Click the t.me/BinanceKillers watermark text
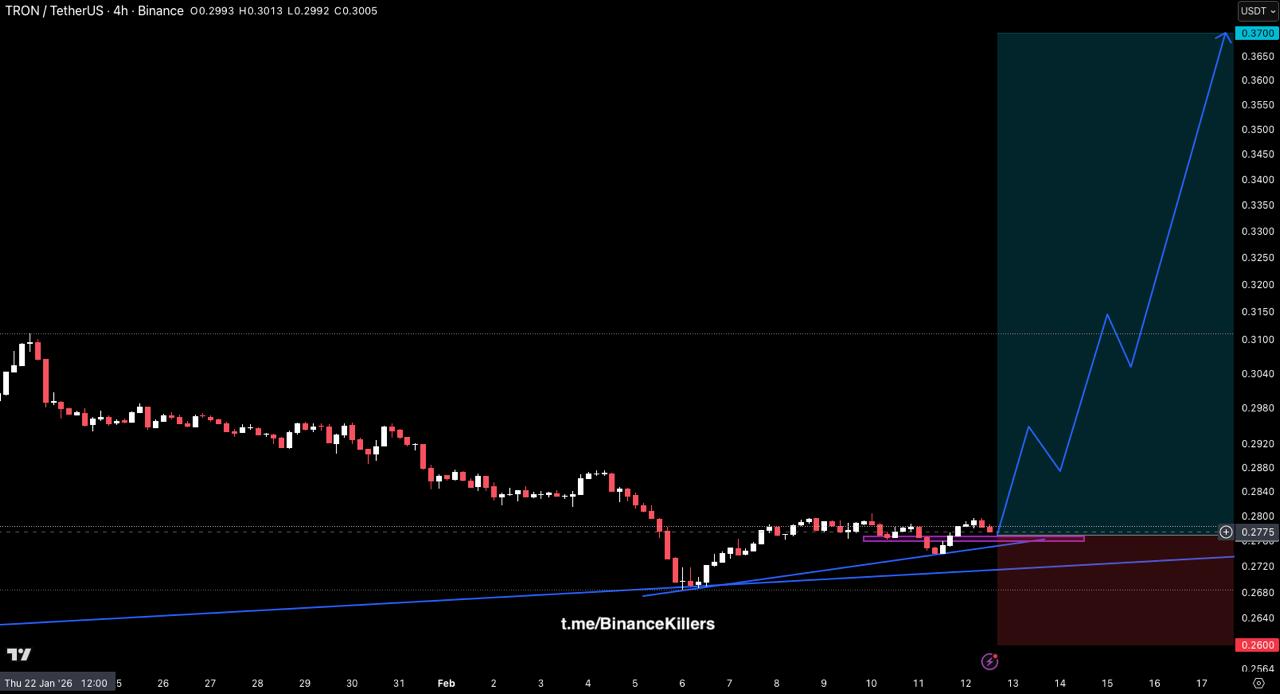Image resolution: width=1280 pixels, height=694 pixels. point(637,624)
